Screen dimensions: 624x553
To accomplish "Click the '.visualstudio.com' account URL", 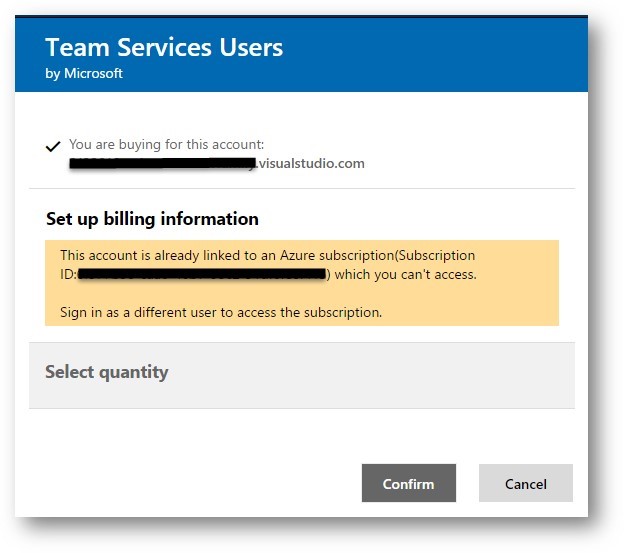I will coord(310,164).
